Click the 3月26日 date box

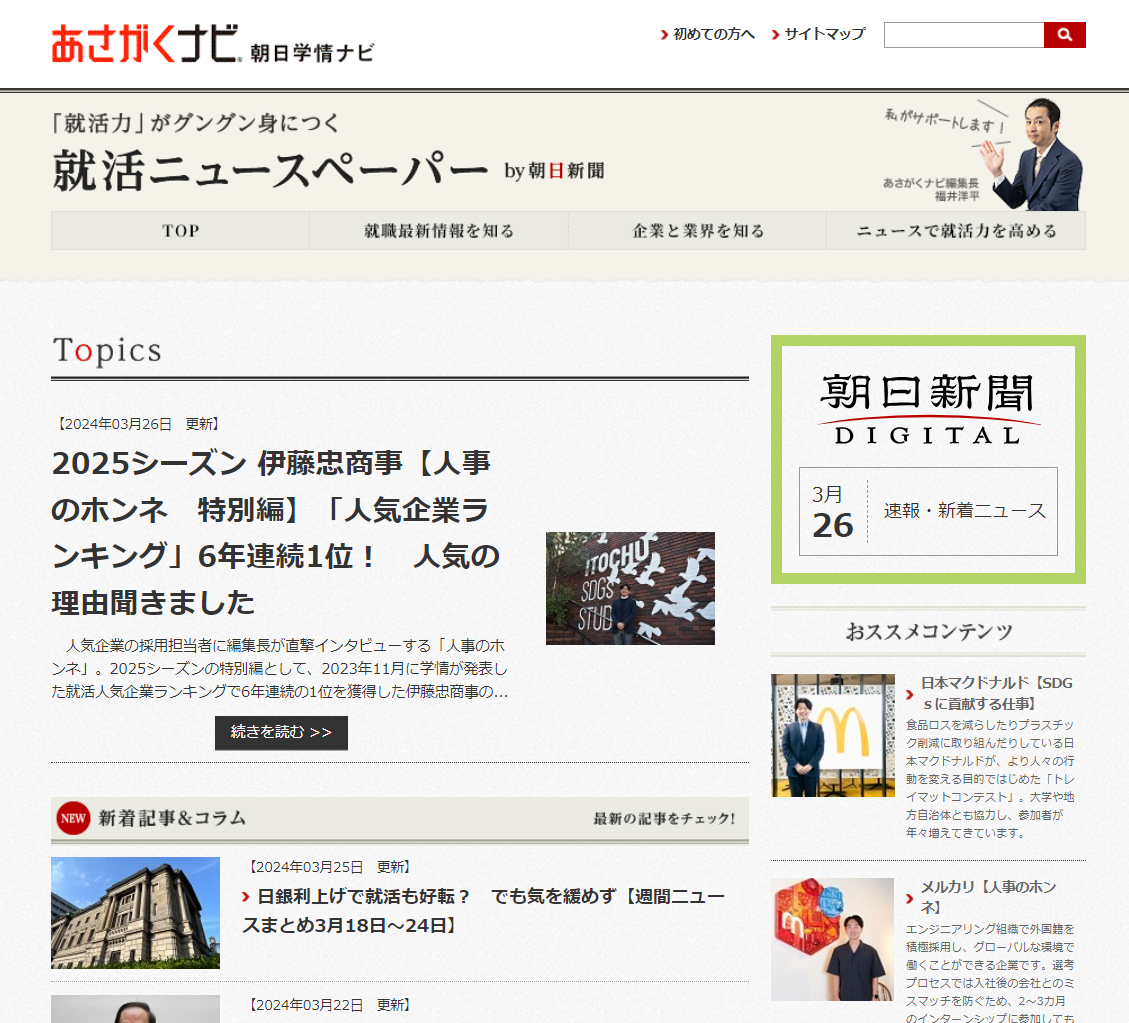(833, 511)
